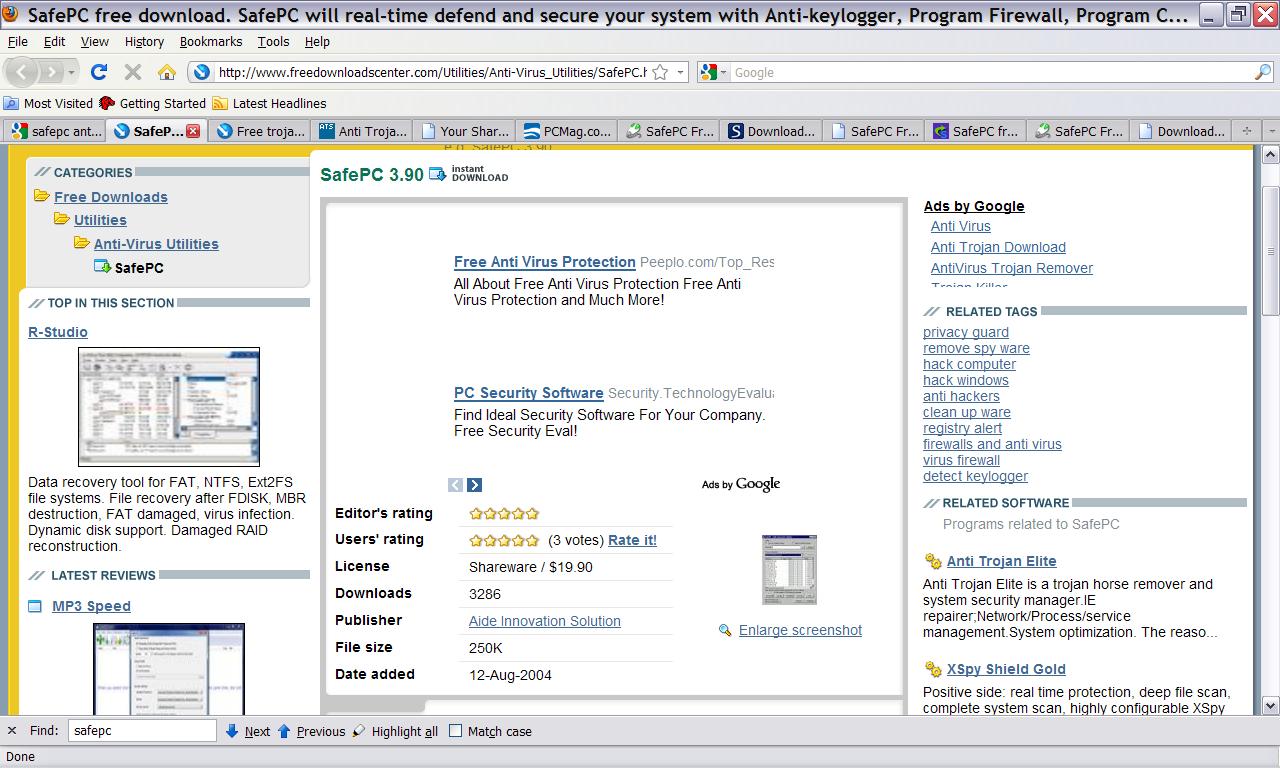Click the magnifier search icon
The image size is (1280, 768).
pyautogui.click(x=1263, y=72)
